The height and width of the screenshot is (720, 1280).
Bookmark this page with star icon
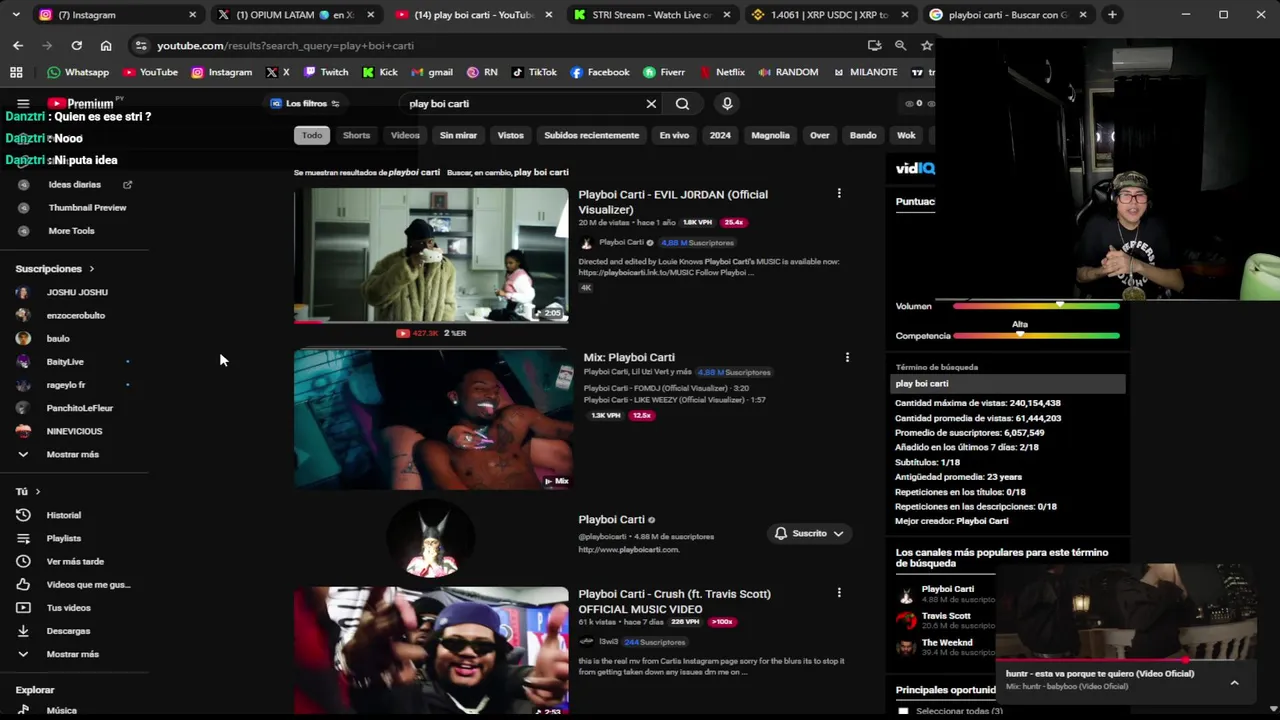(x=927, y=45)
